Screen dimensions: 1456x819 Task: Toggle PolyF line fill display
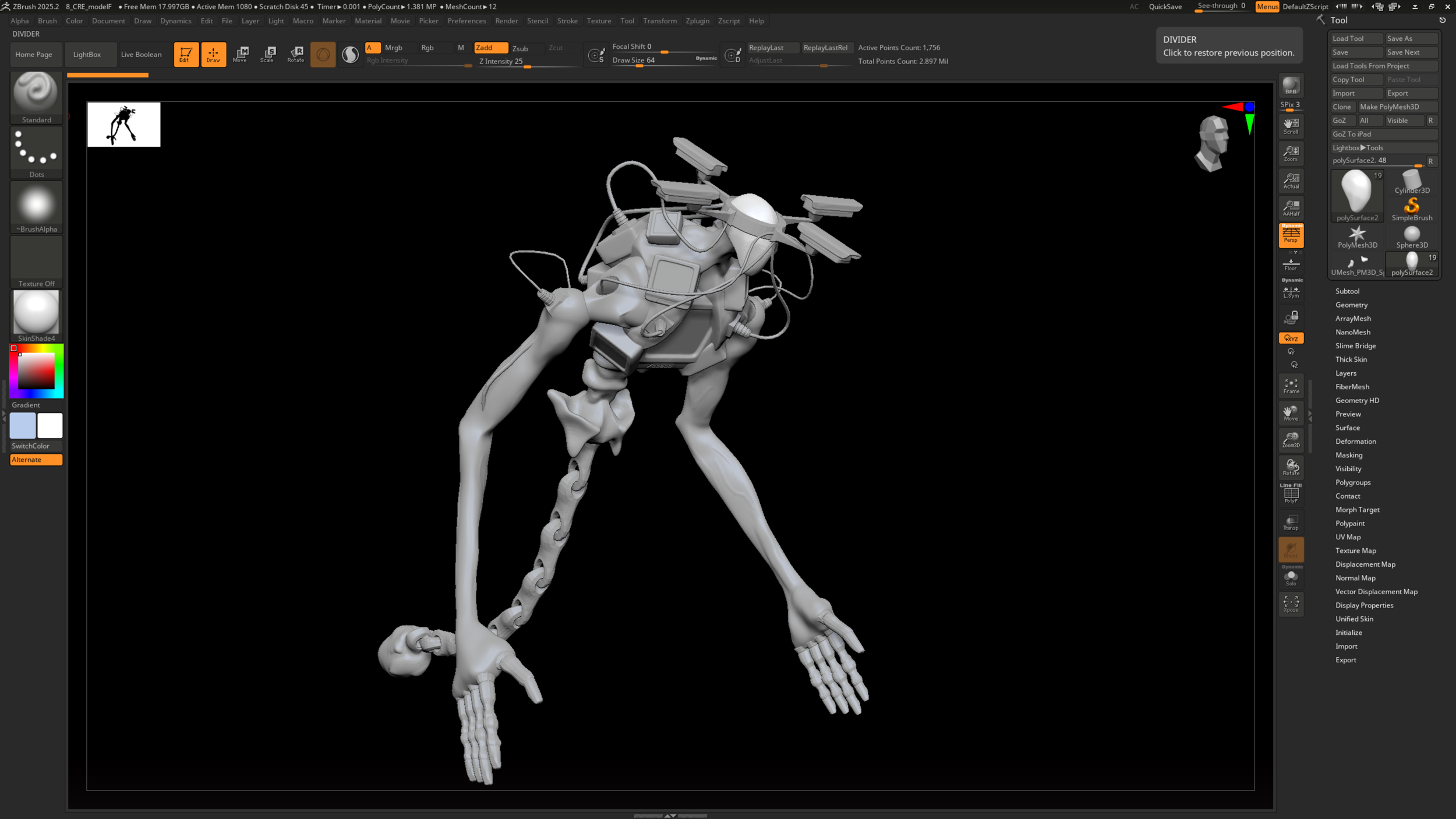click(1291, 495)
